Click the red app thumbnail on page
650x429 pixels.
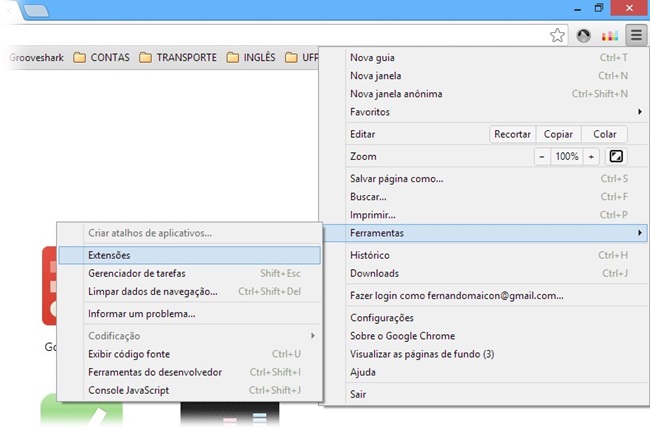(x=49, y=286)
